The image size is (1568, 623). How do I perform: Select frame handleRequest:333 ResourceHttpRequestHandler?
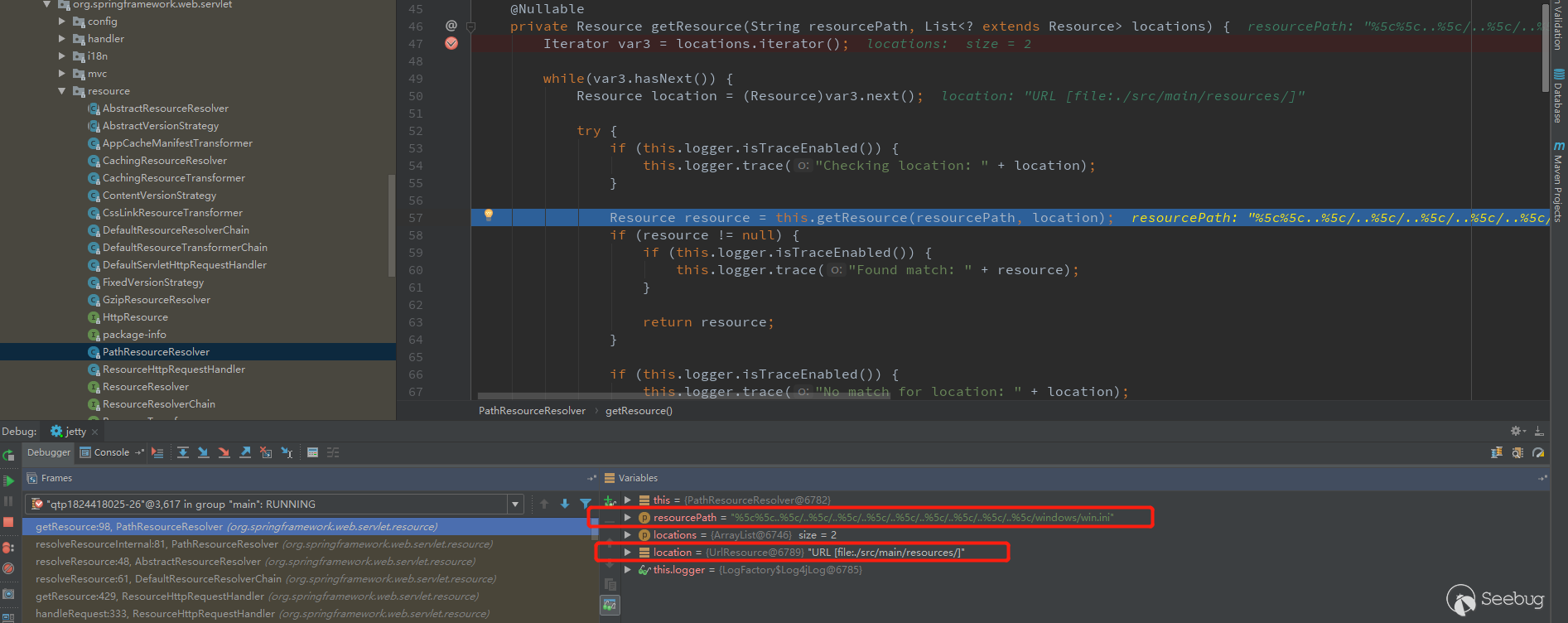tap(262, 614)
